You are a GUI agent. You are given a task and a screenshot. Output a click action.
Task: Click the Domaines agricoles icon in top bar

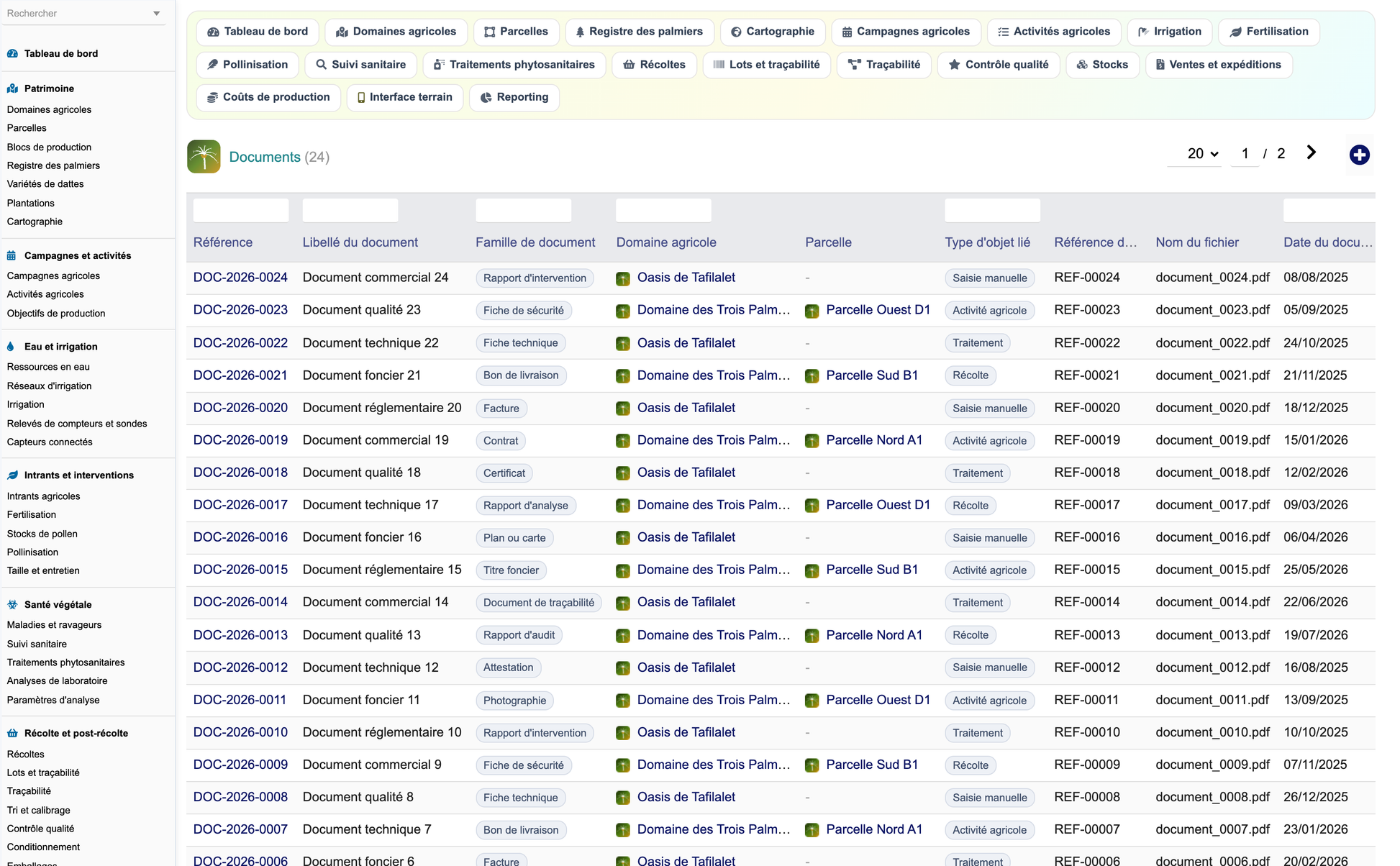click(342, 32)
